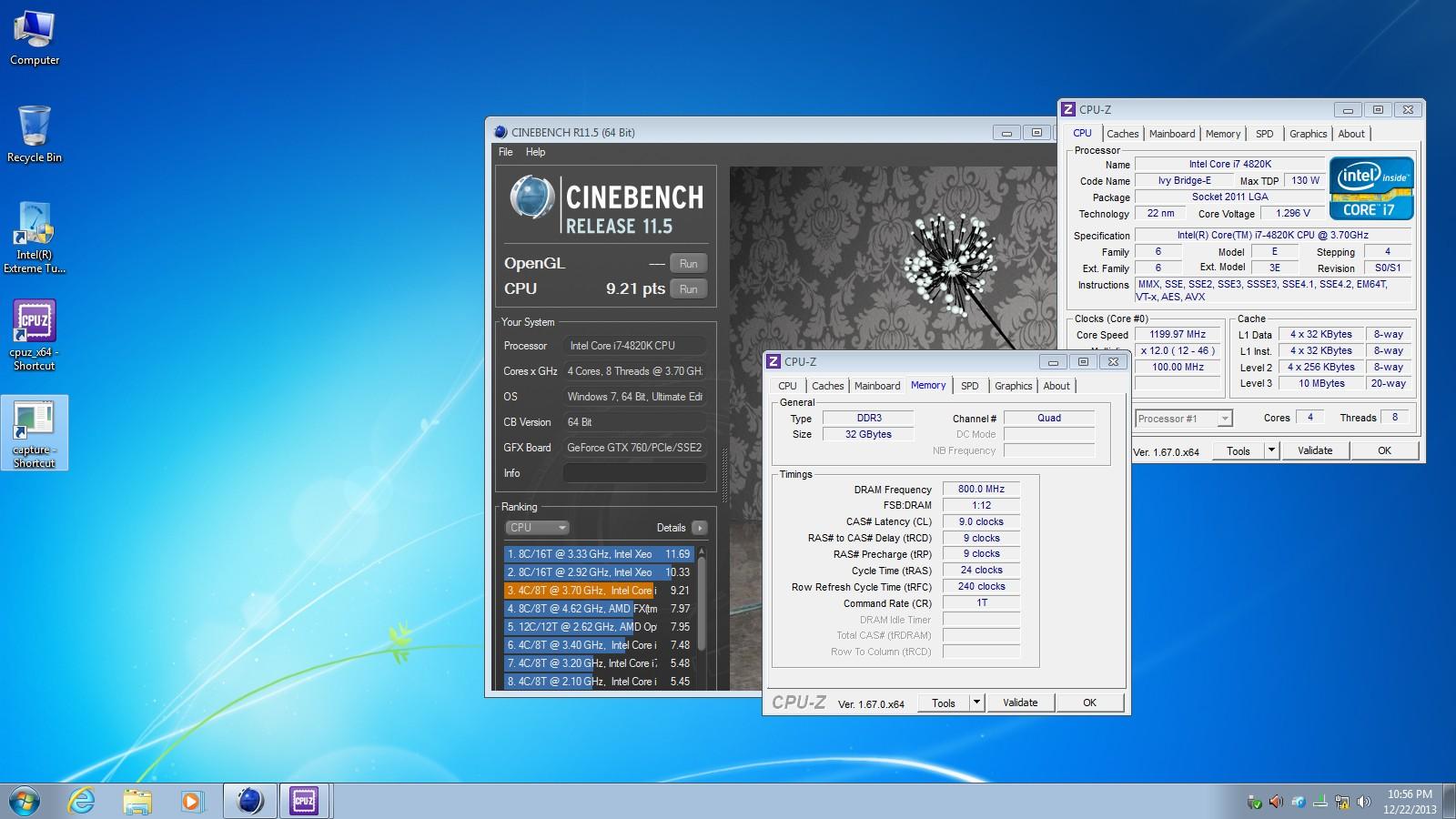
Task: Select ranking row 1 Xeon 11.69
Action: coord(599,554)
